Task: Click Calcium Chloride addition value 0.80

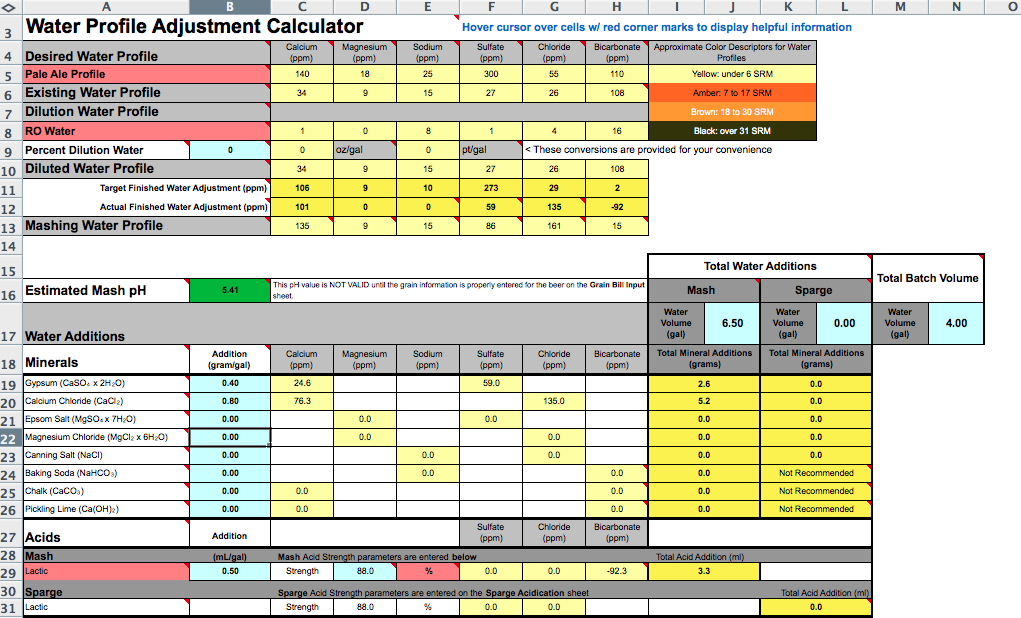Action: [x=230, y=401]
